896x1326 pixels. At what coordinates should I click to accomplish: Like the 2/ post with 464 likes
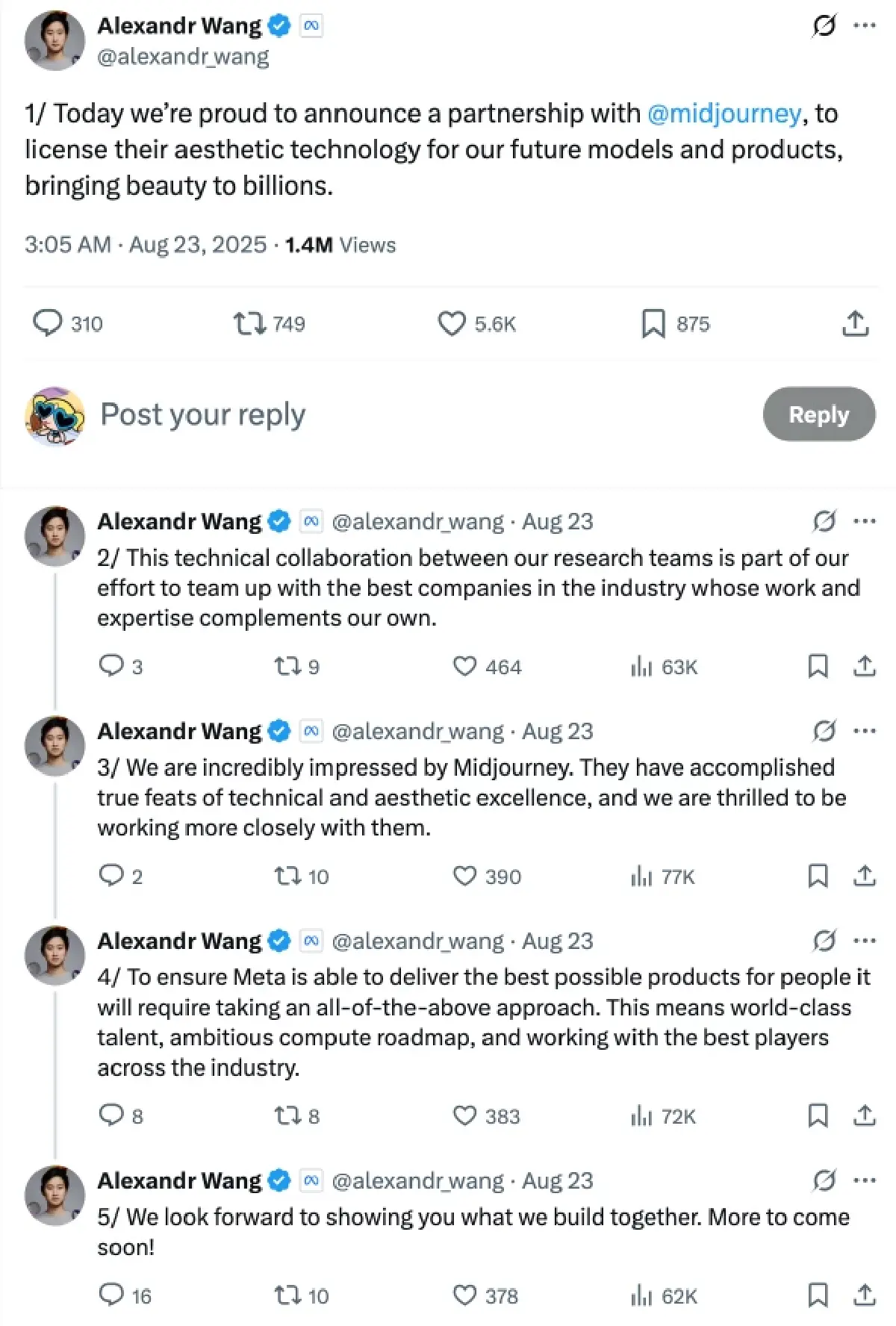pos(464,666)
